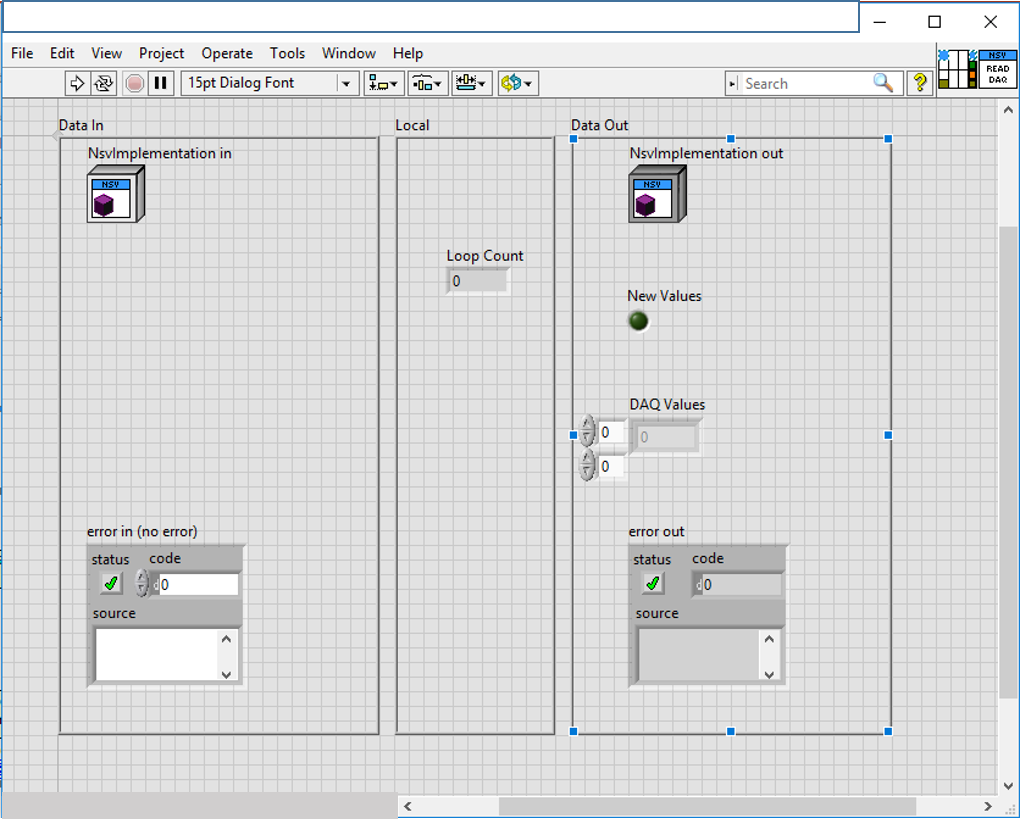Screen dimensions: 1020x819
Task: Click the error in code stepper
Action: point(142,584)
